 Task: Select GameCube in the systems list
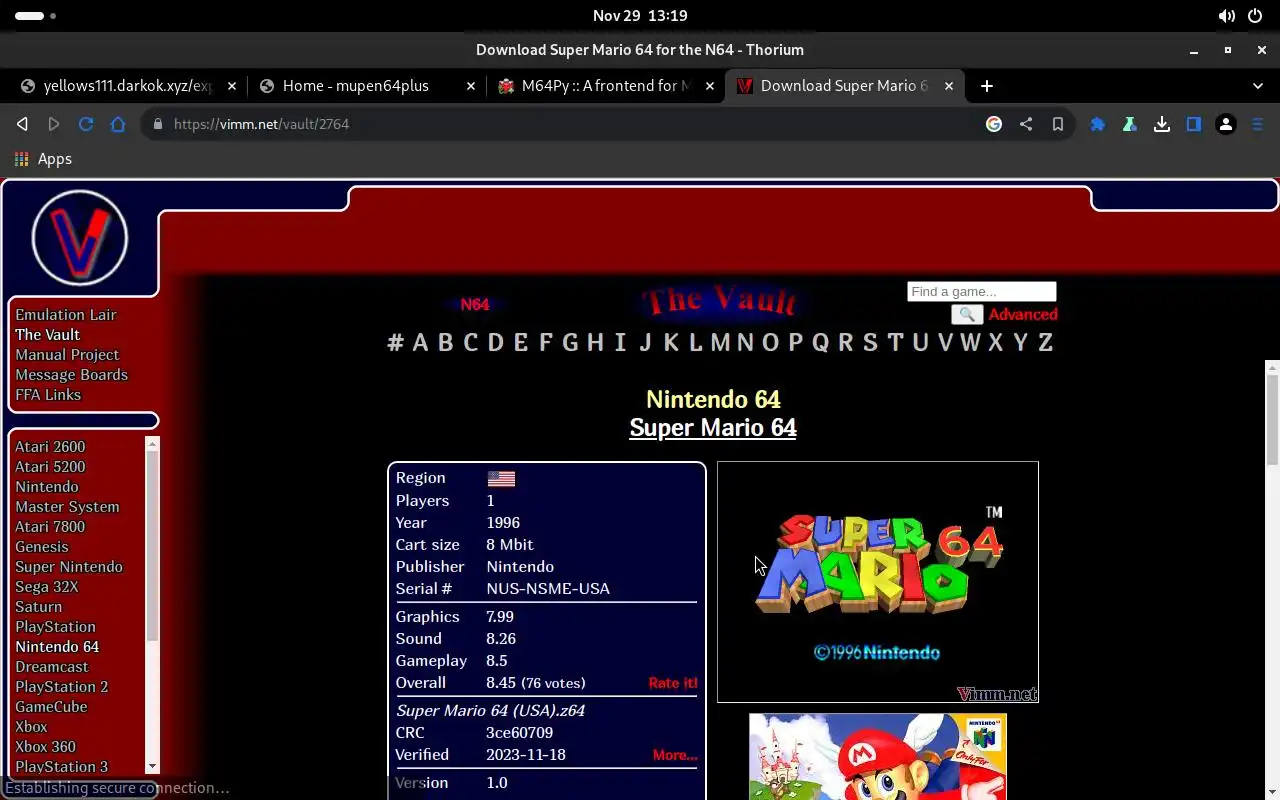pyautogui.click(x=51, y=707)
